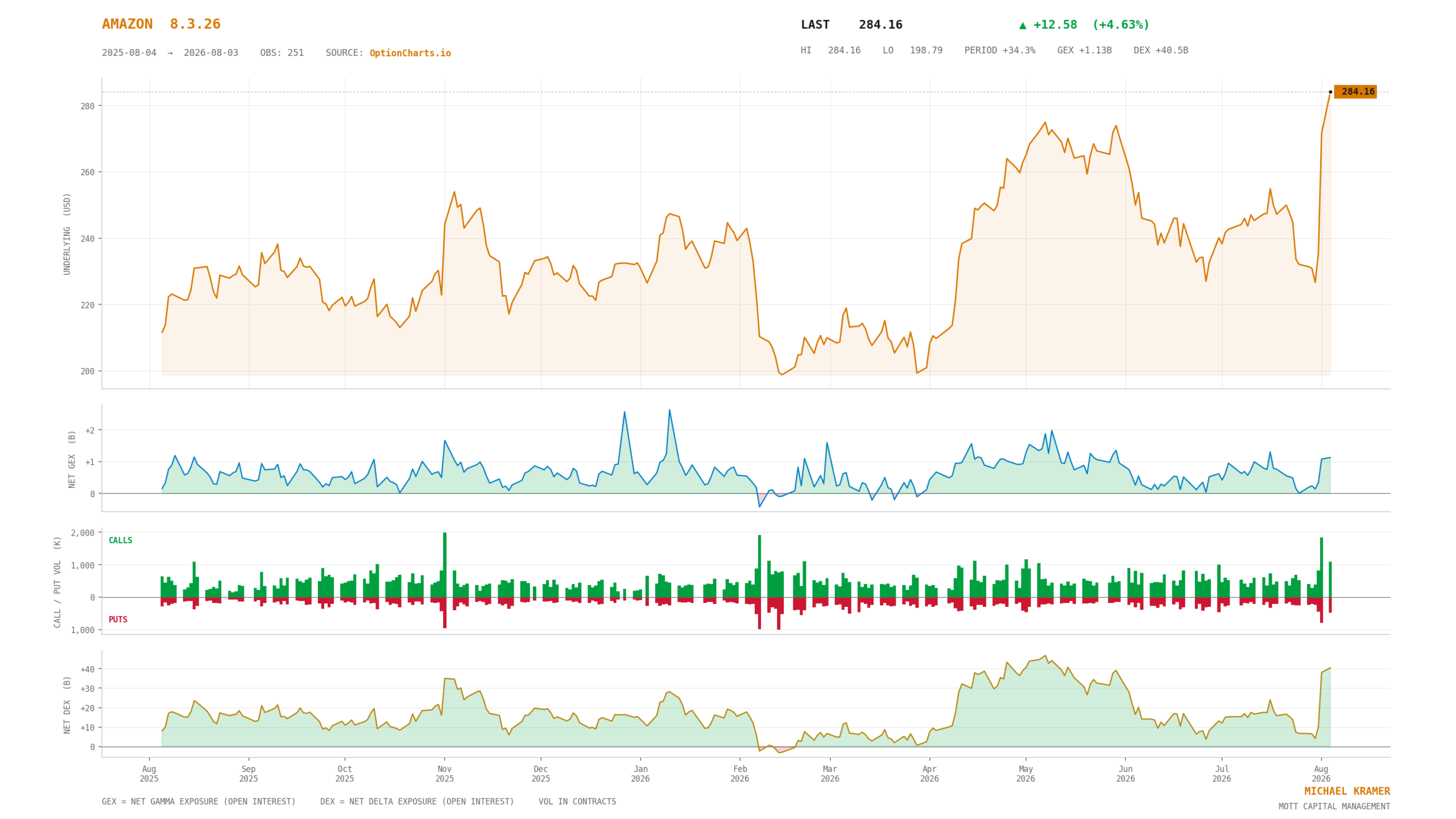Select the +1 tick on NET GEX axis
Viewport: 1456px width, 819px height.
(90, 462)
